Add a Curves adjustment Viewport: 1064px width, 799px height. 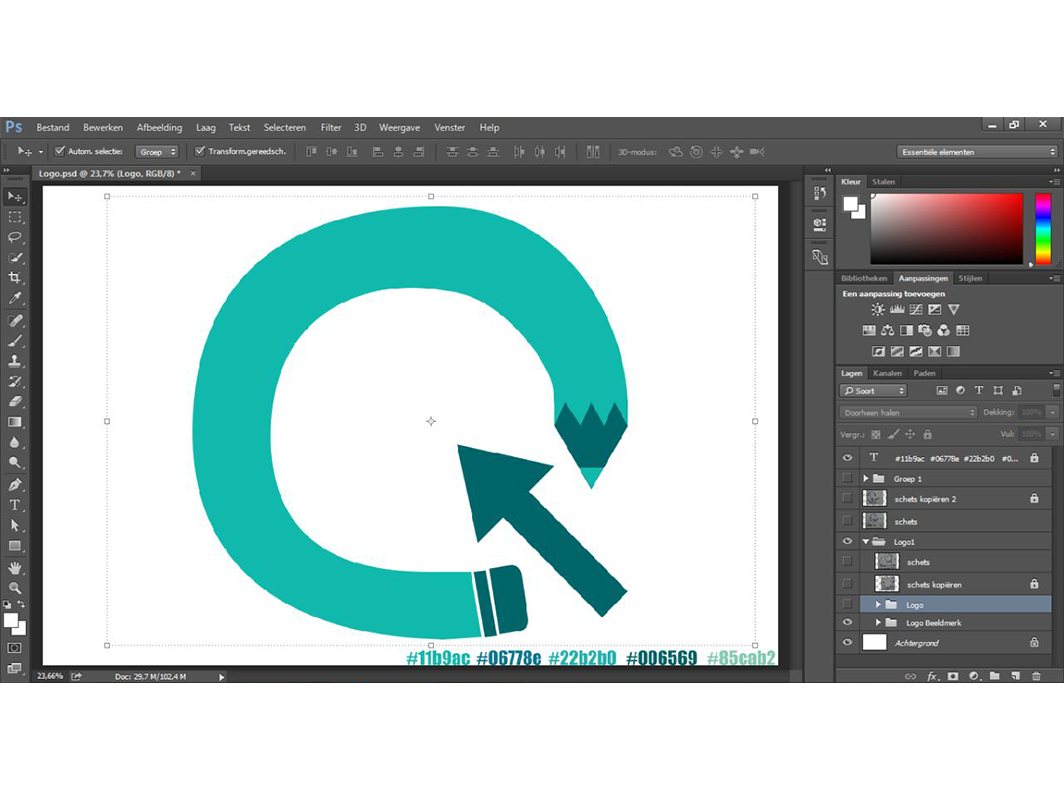pos(916,310)
